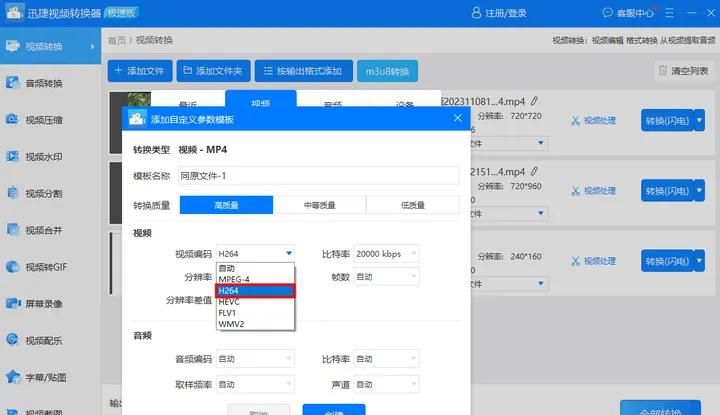720x415 pixels.
Task: Click 转换(闪电) for the 720*720 file
Action: (667, 120)
